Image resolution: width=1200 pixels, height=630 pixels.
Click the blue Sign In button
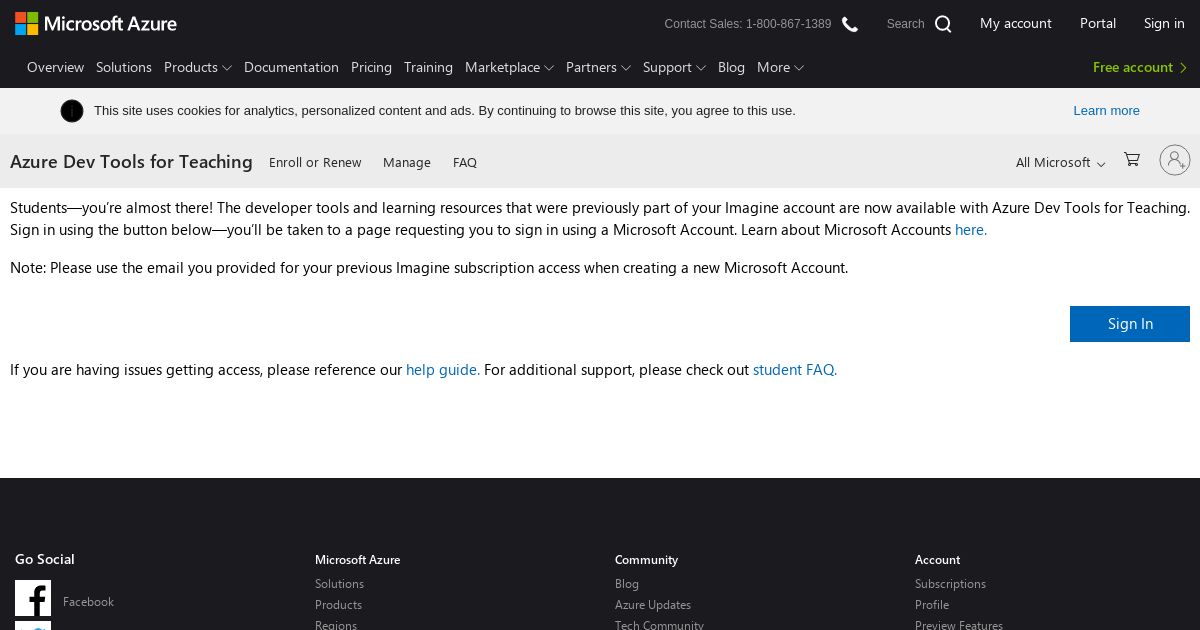(x=1130, y=324)
